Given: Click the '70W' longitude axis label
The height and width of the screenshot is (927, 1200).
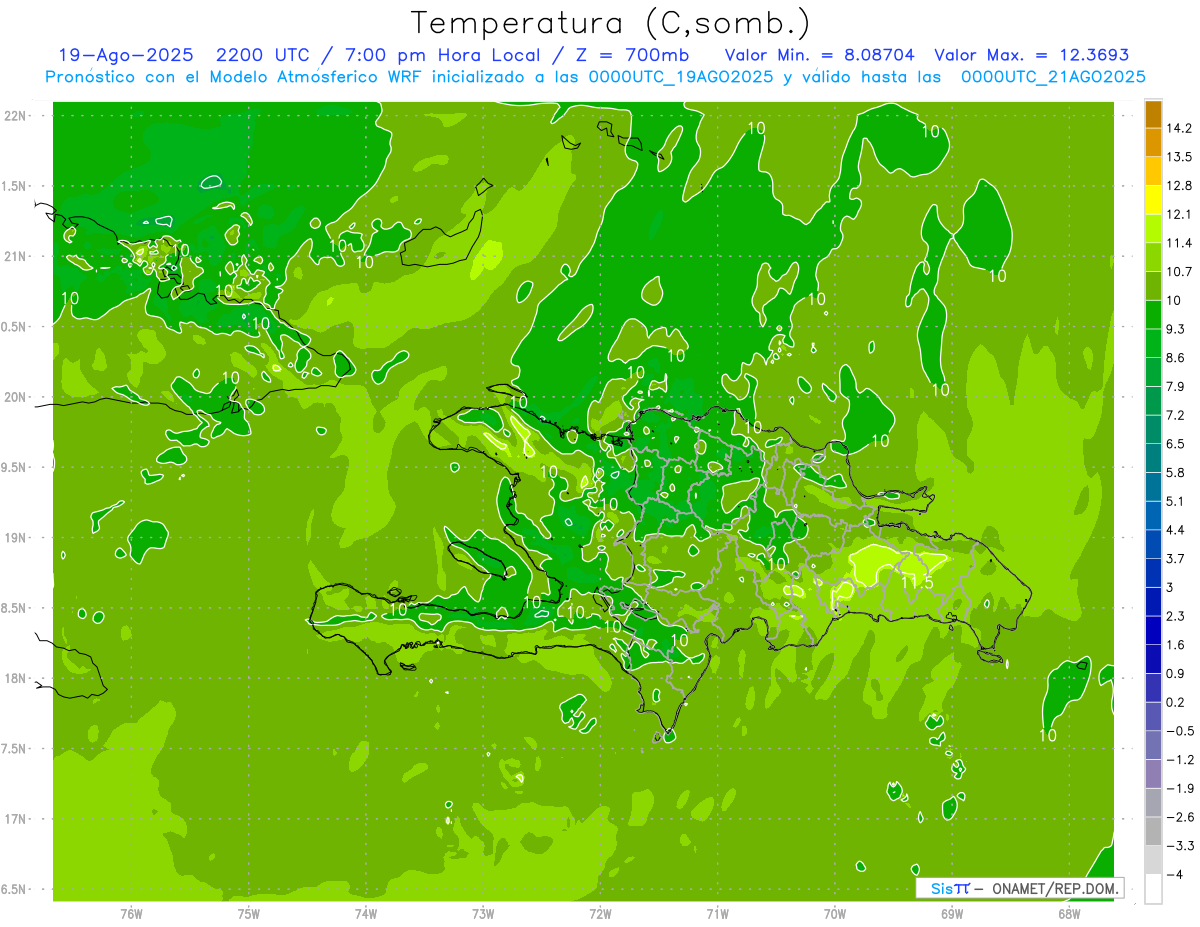Looking at the screenshot, I should tap(835, 913).
